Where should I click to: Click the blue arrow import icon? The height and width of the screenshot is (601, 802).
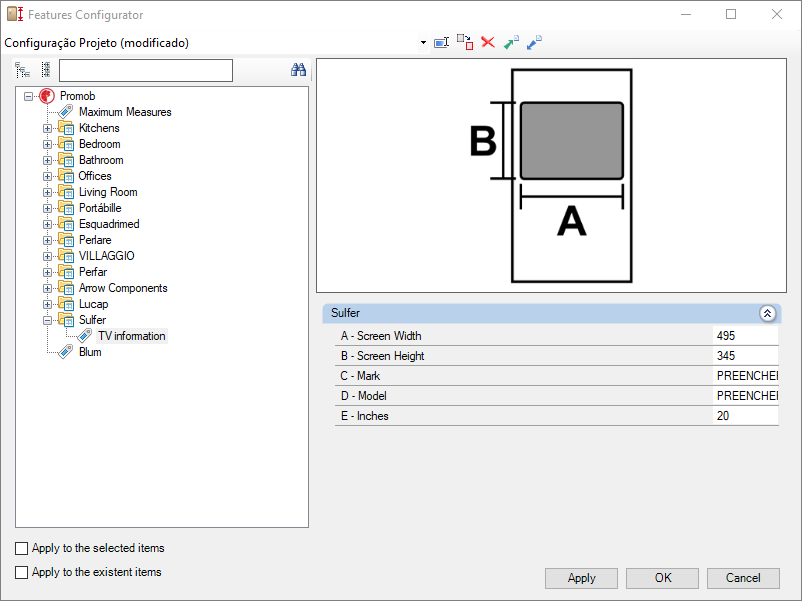tap(534, 42)
